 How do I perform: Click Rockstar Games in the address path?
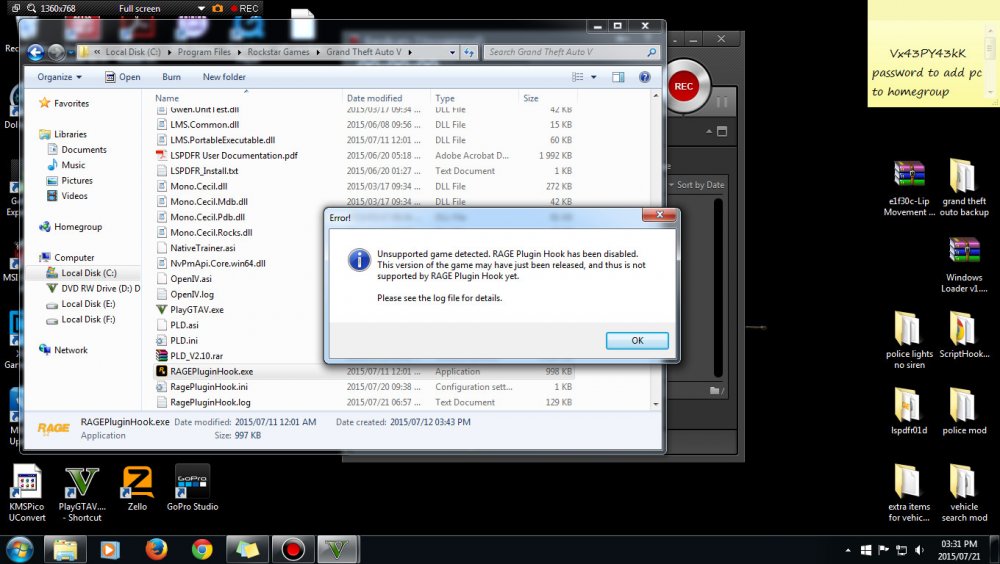(278, 52)
